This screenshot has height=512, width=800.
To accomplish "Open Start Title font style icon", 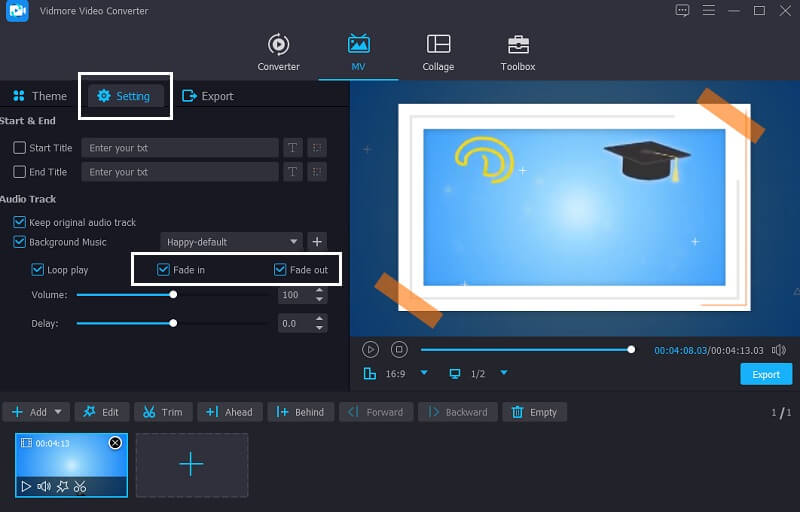I will coord(293,148).
